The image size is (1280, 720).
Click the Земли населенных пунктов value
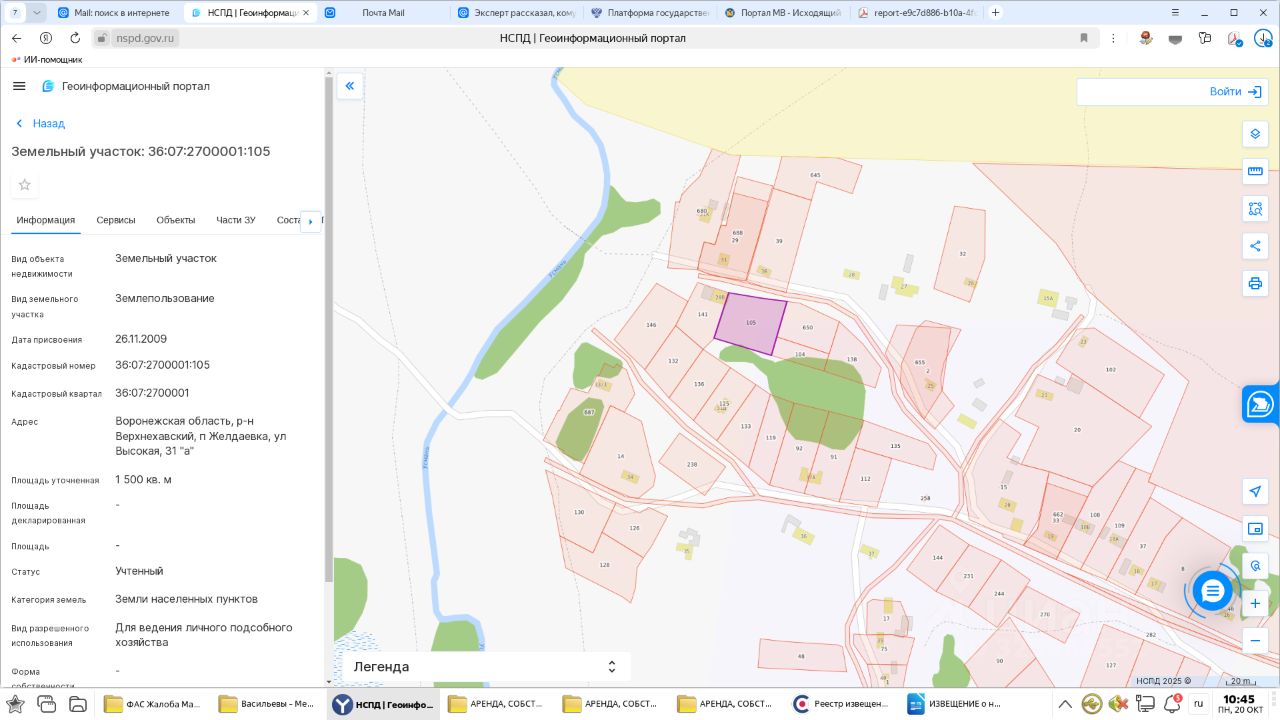[186, 599]
